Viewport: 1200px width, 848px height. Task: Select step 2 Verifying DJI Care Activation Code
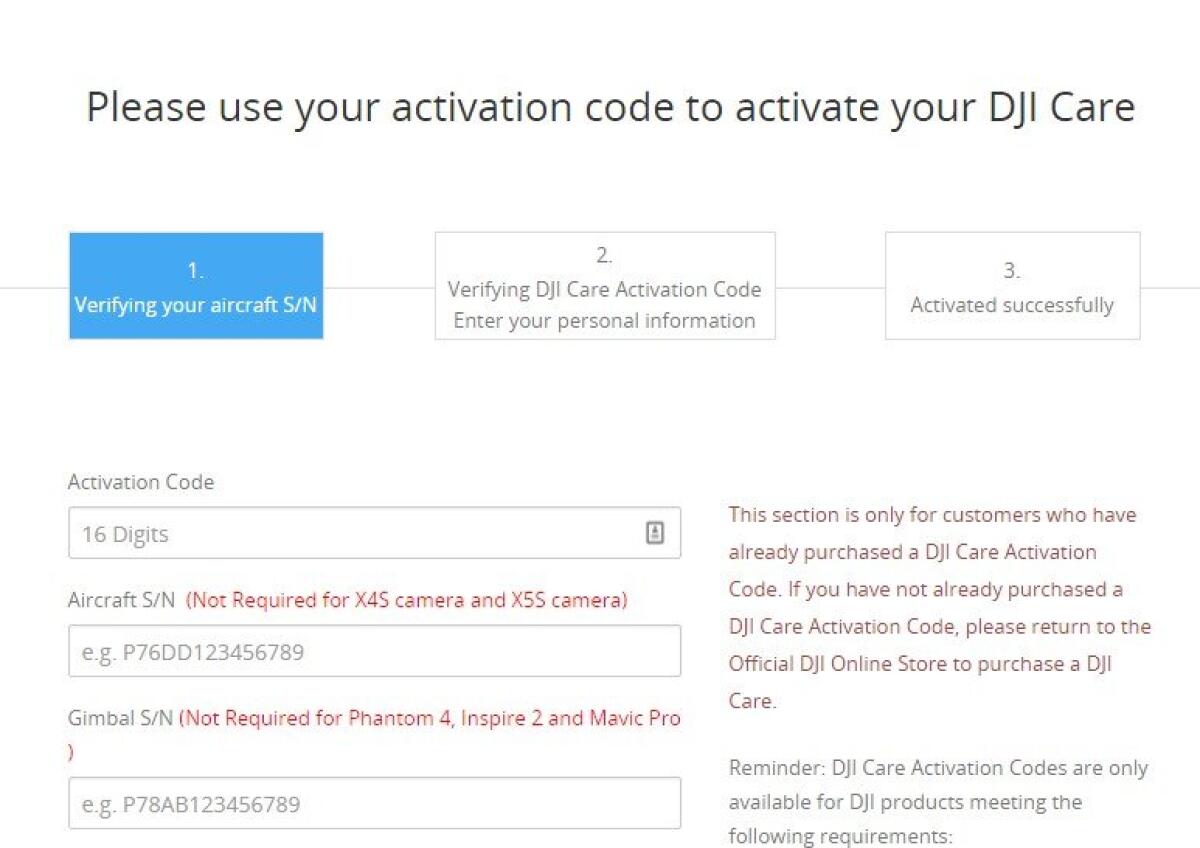pyautogui.click(x=604, y=286)
